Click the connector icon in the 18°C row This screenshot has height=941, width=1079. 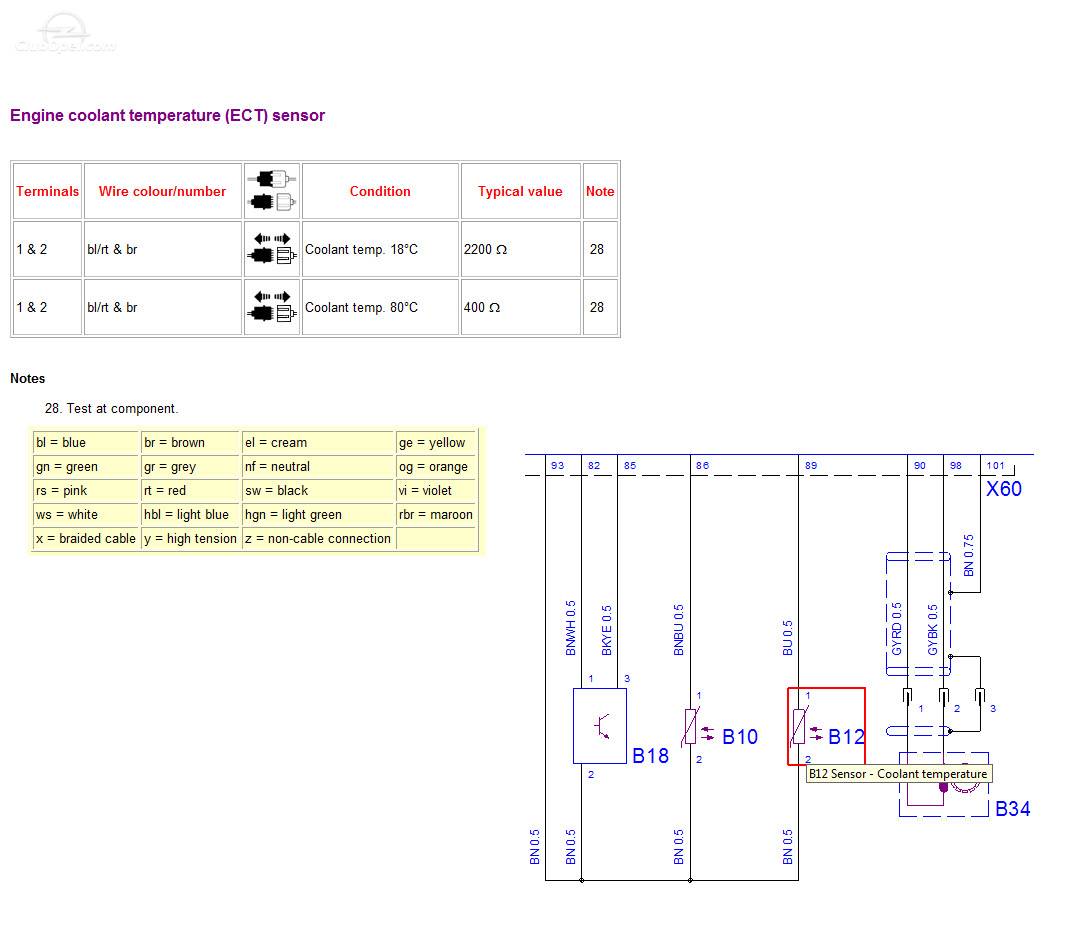(272, 249)
